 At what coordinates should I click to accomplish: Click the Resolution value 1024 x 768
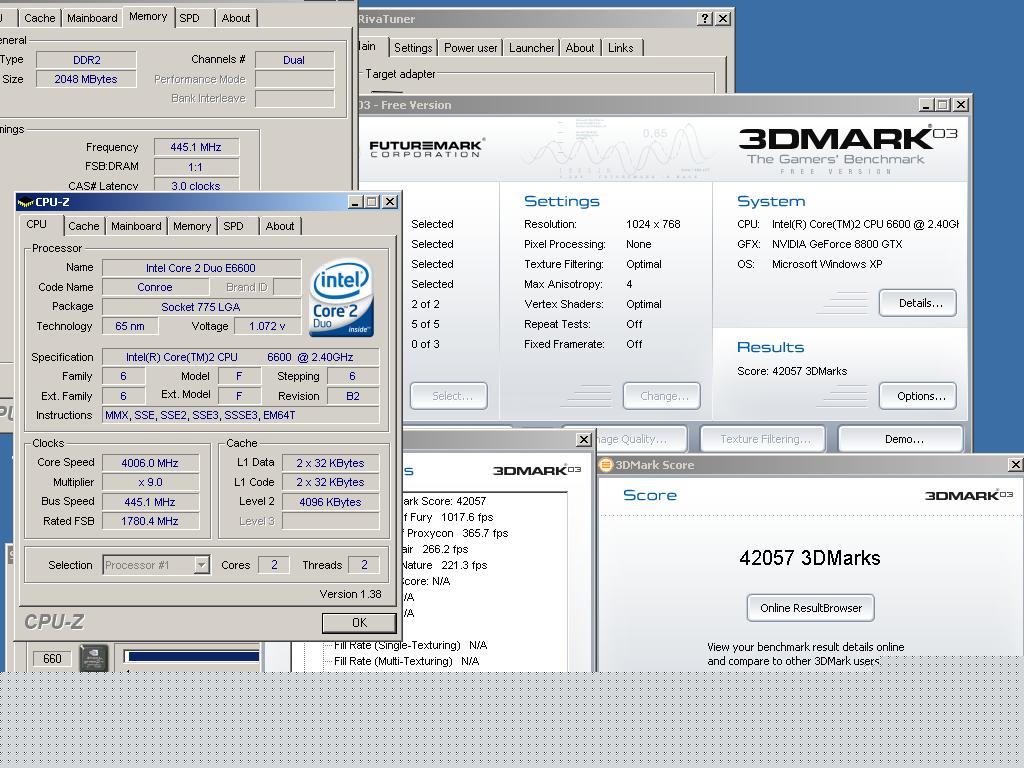pos(653,224)
